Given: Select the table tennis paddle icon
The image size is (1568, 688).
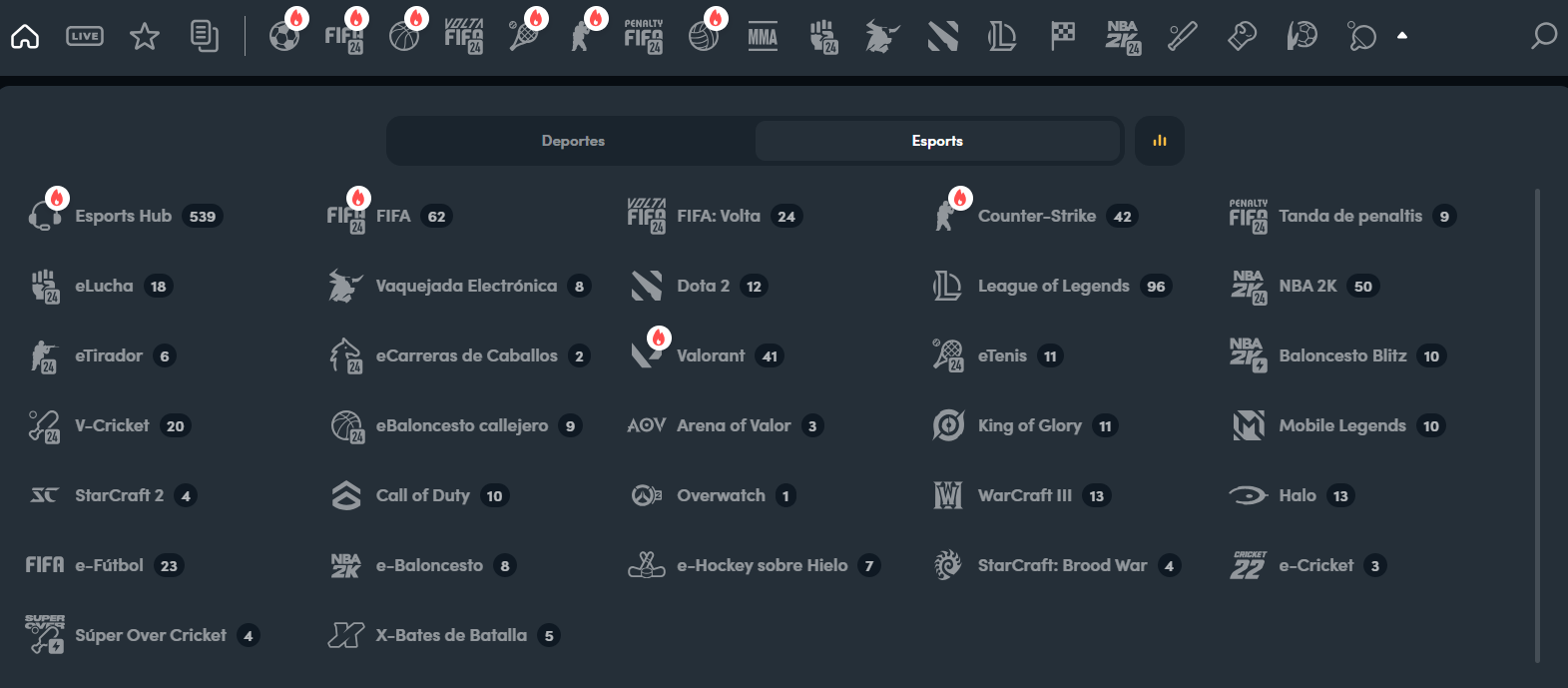Looking at the screenshot, I should click(1361, 37).
